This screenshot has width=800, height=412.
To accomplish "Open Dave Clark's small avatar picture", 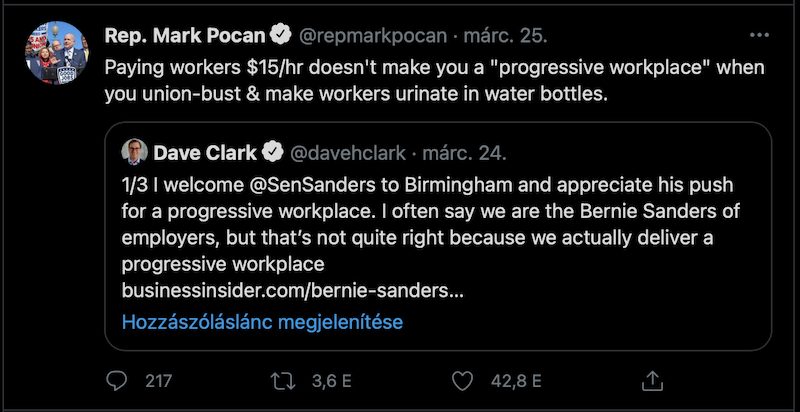I will 134,152.
